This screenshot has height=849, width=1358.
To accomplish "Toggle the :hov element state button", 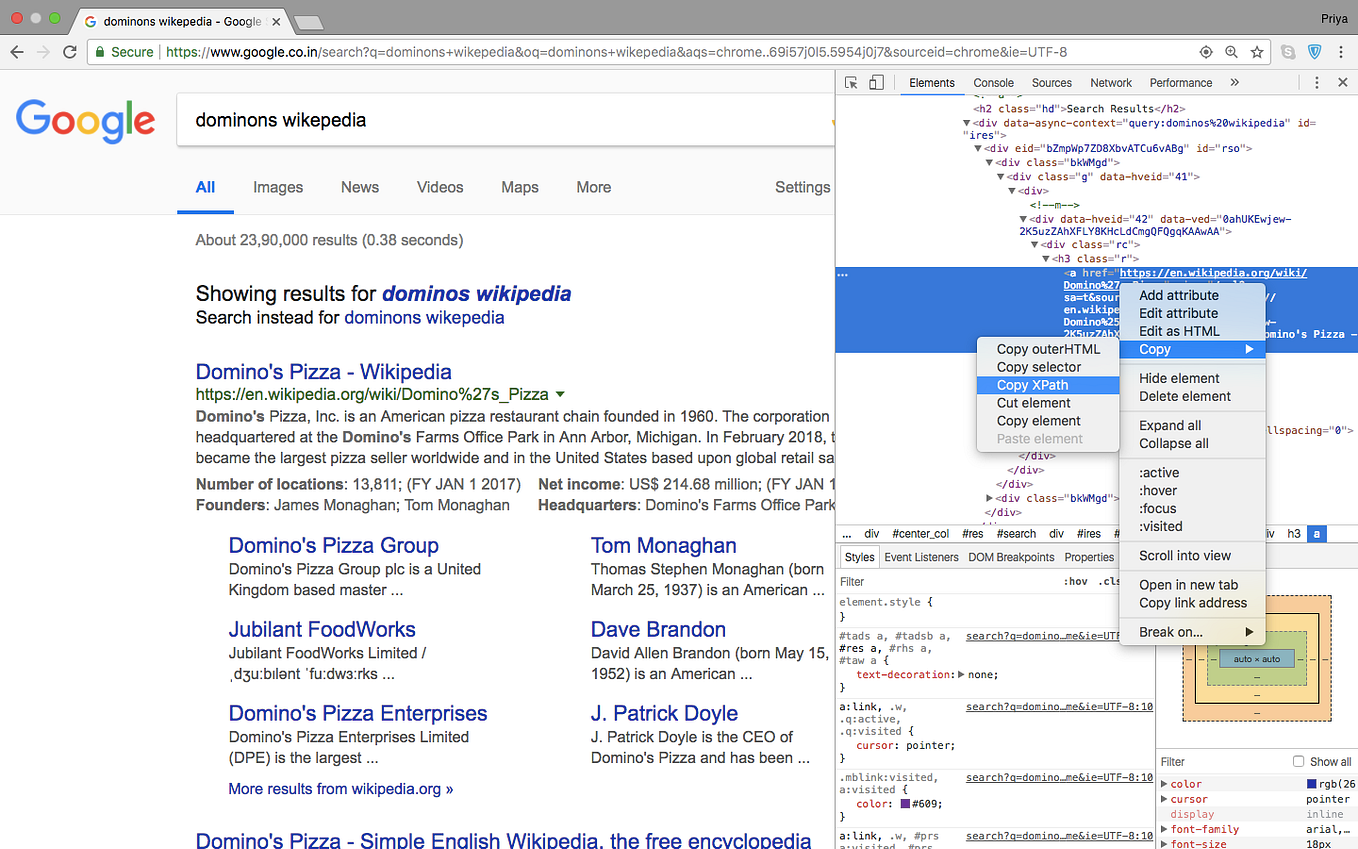I will pyautogui.click(x=1076, y=581).
